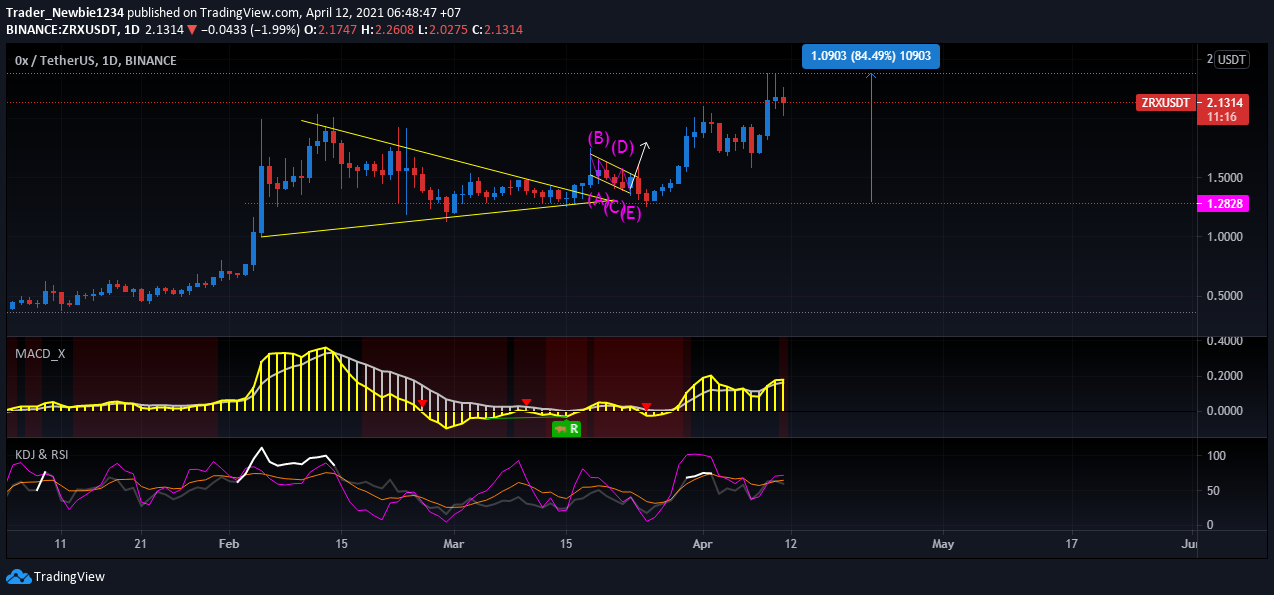1274x595 pixels.
Task: Open the USDT currency selector on price axis
Action: (1232, 60)
